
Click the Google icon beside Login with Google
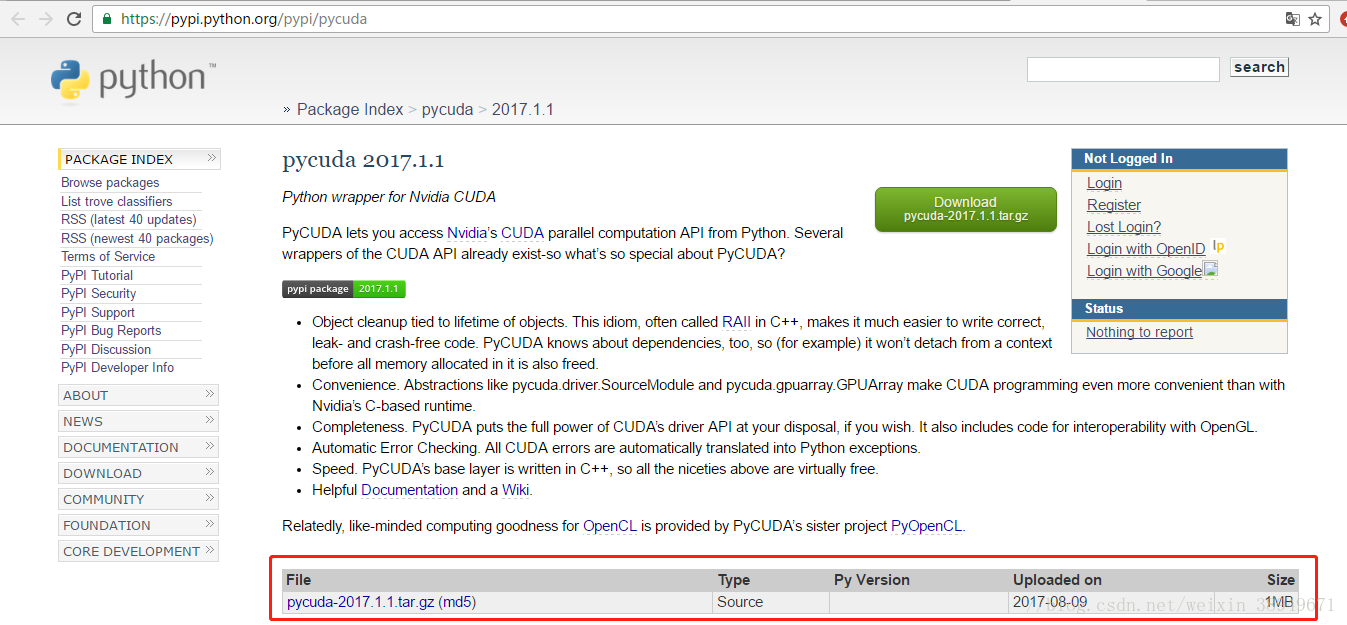click(1210, 269)
